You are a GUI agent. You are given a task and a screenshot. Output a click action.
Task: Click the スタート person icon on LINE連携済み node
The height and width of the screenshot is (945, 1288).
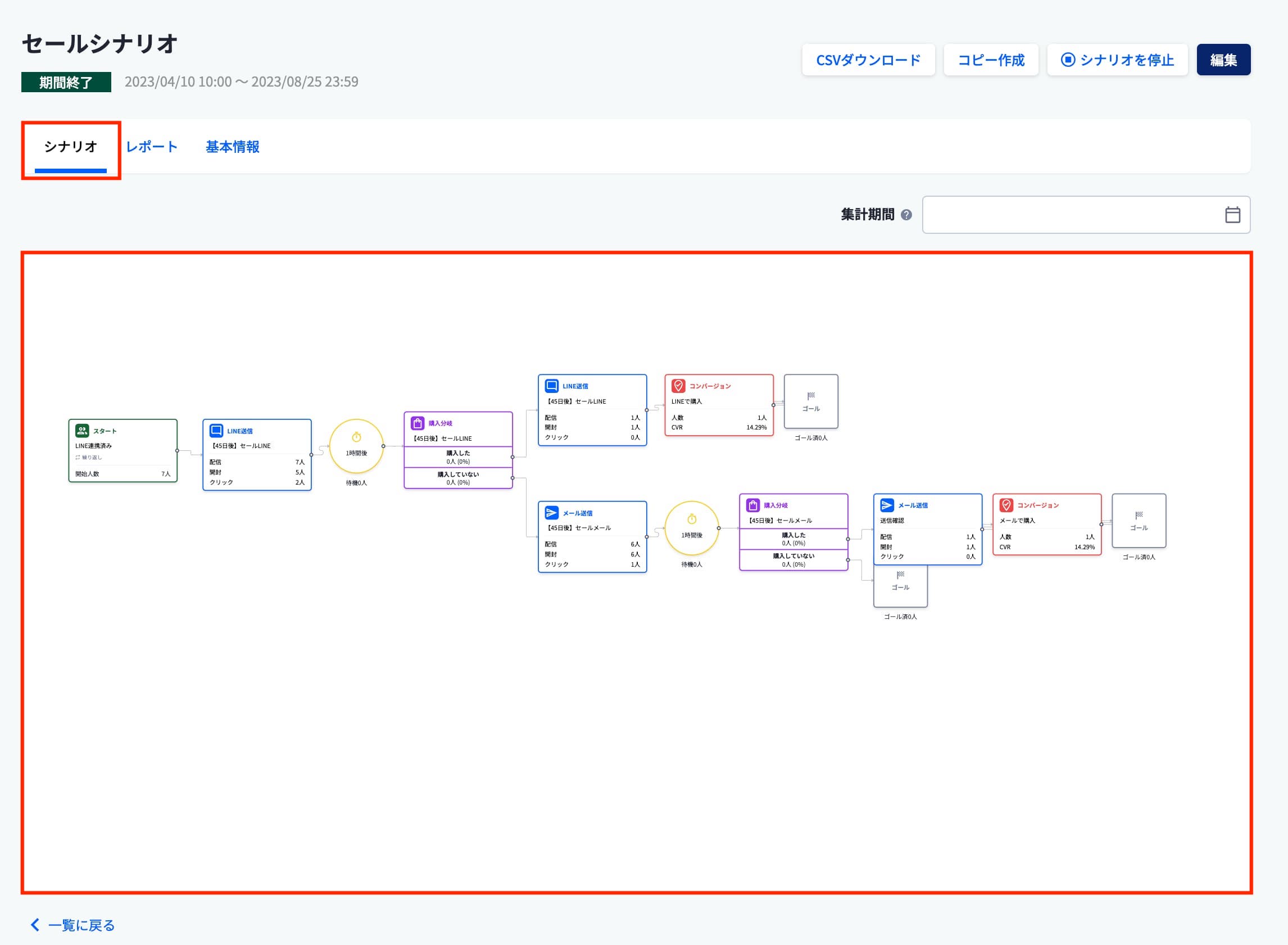click(82, 431)
